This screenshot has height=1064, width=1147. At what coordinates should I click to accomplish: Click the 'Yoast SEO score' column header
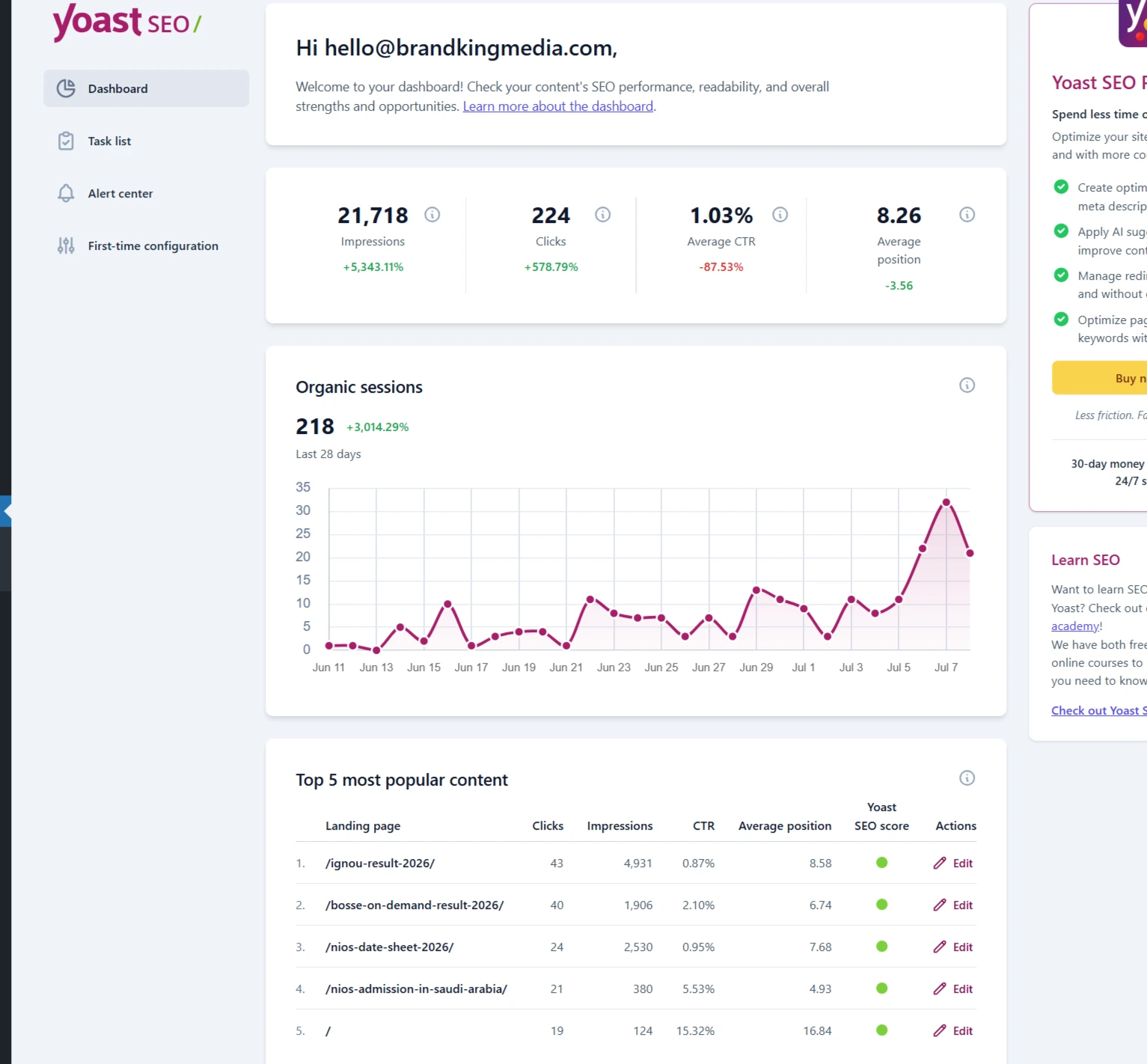click(x=881, y=816)
